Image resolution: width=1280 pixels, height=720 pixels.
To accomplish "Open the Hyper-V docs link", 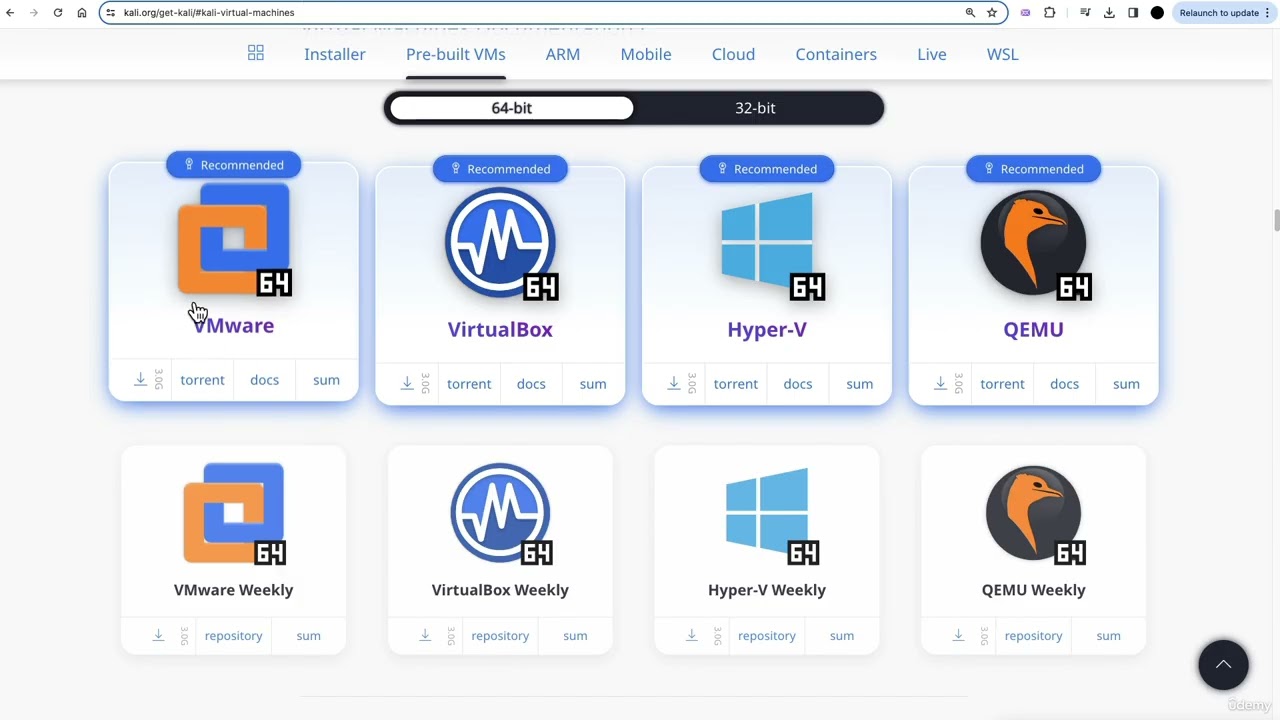I will coord(798,384).
